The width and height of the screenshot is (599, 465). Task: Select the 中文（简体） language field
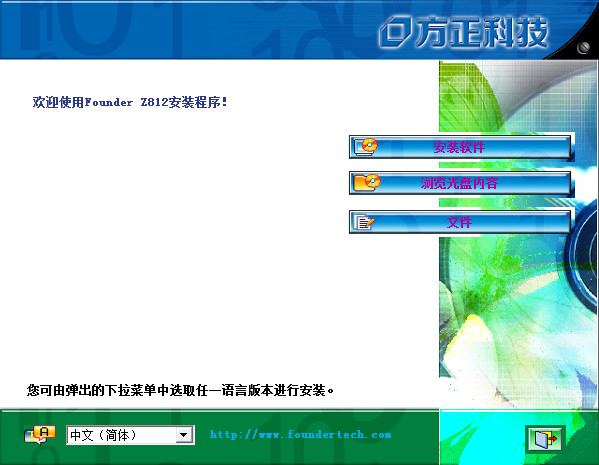(x=130, y=435)
